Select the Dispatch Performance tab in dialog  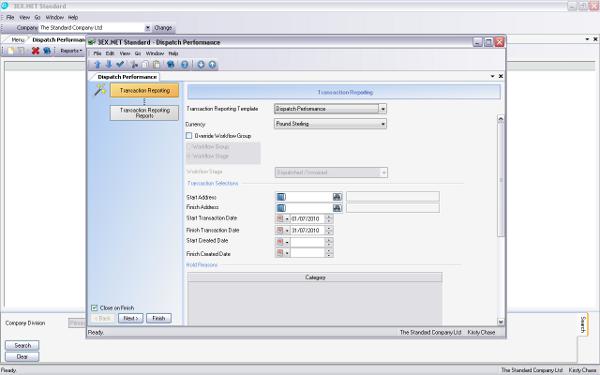[x=127, y=77]
